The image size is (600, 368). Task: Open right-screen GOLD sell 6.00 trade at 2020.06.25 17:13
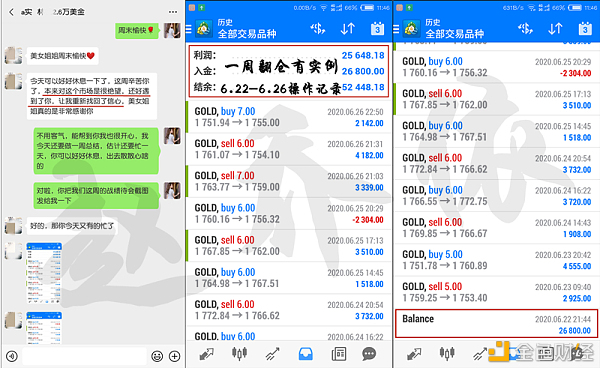coord(497,99)
